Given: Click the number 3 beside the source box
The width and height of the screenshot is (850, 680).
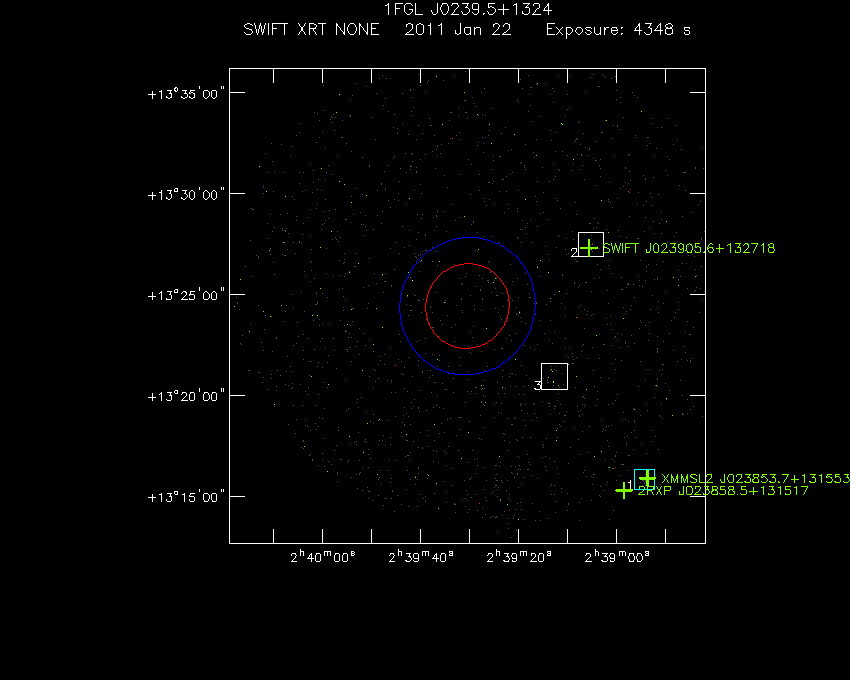Looking at the screenshot, I should [x=538, y=386].
